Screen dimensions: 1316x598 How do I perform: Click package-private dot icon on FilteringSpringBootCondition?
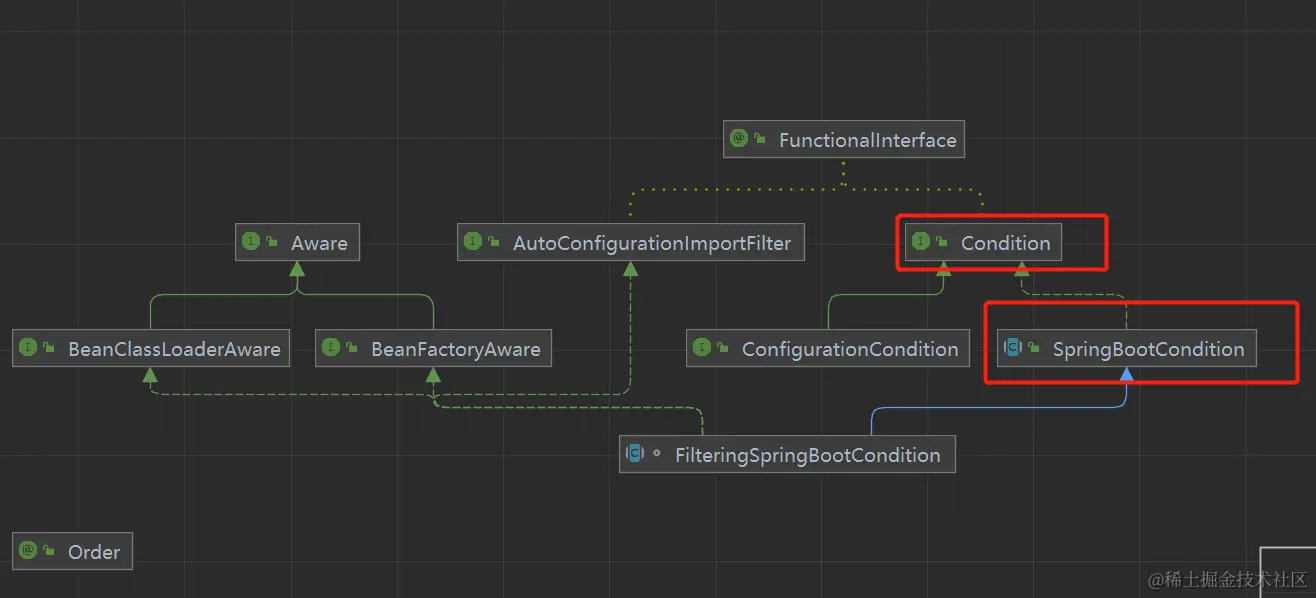pos(656,454)
